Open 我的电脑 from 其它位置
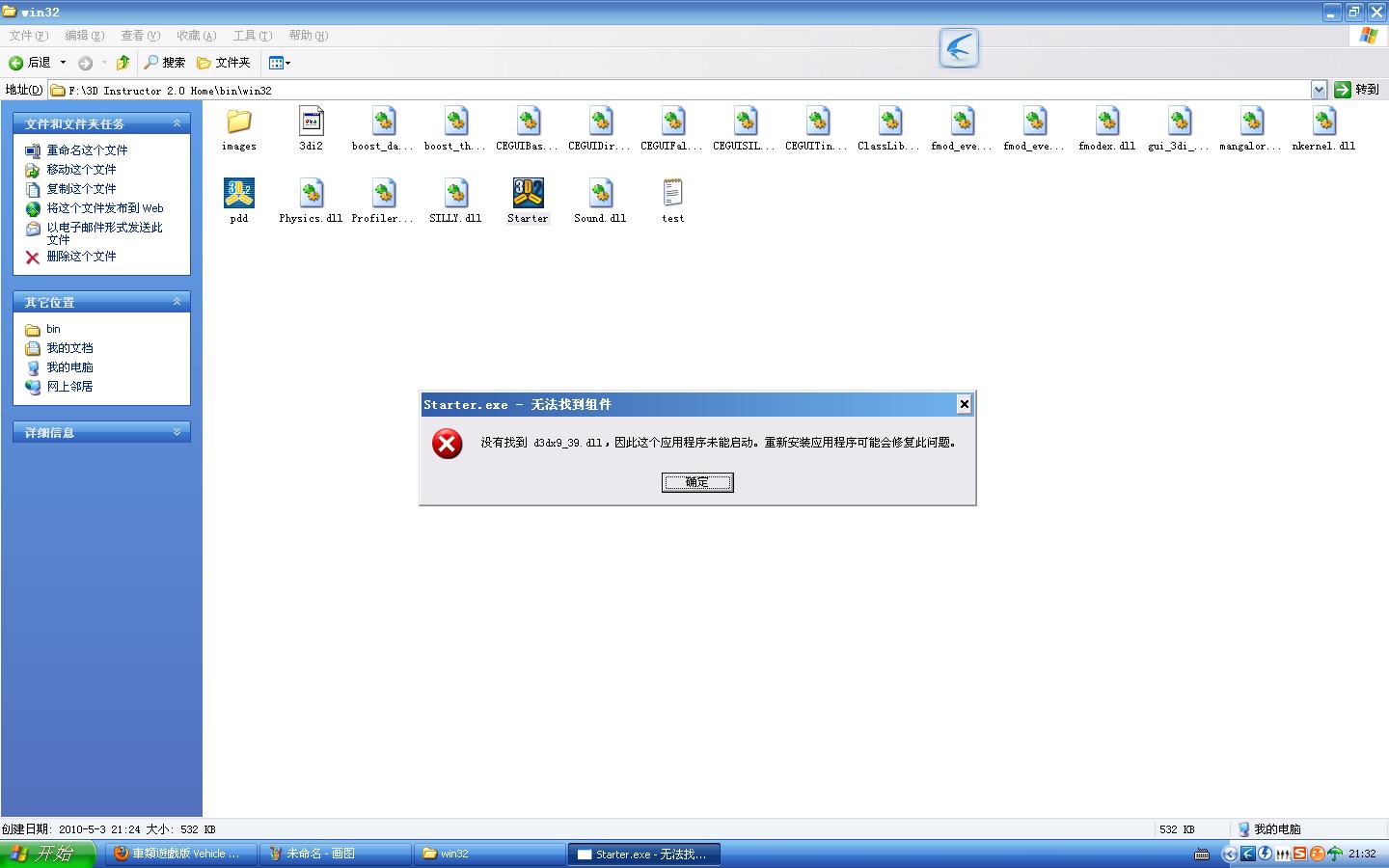Viewport: 1389px width, 868px height. [x=69, y=367]
